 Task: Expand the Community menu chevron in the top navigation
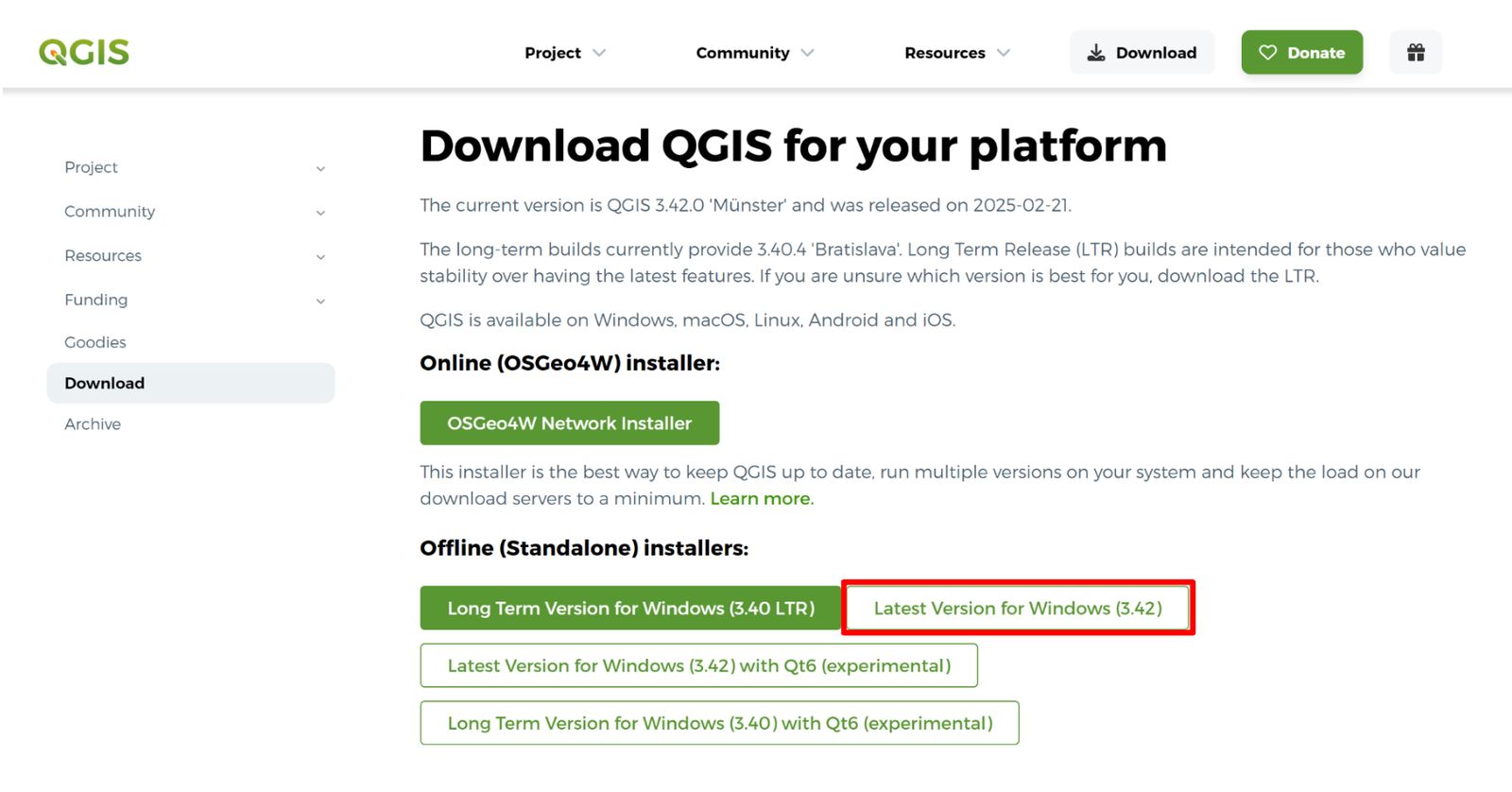click(807, 53)
